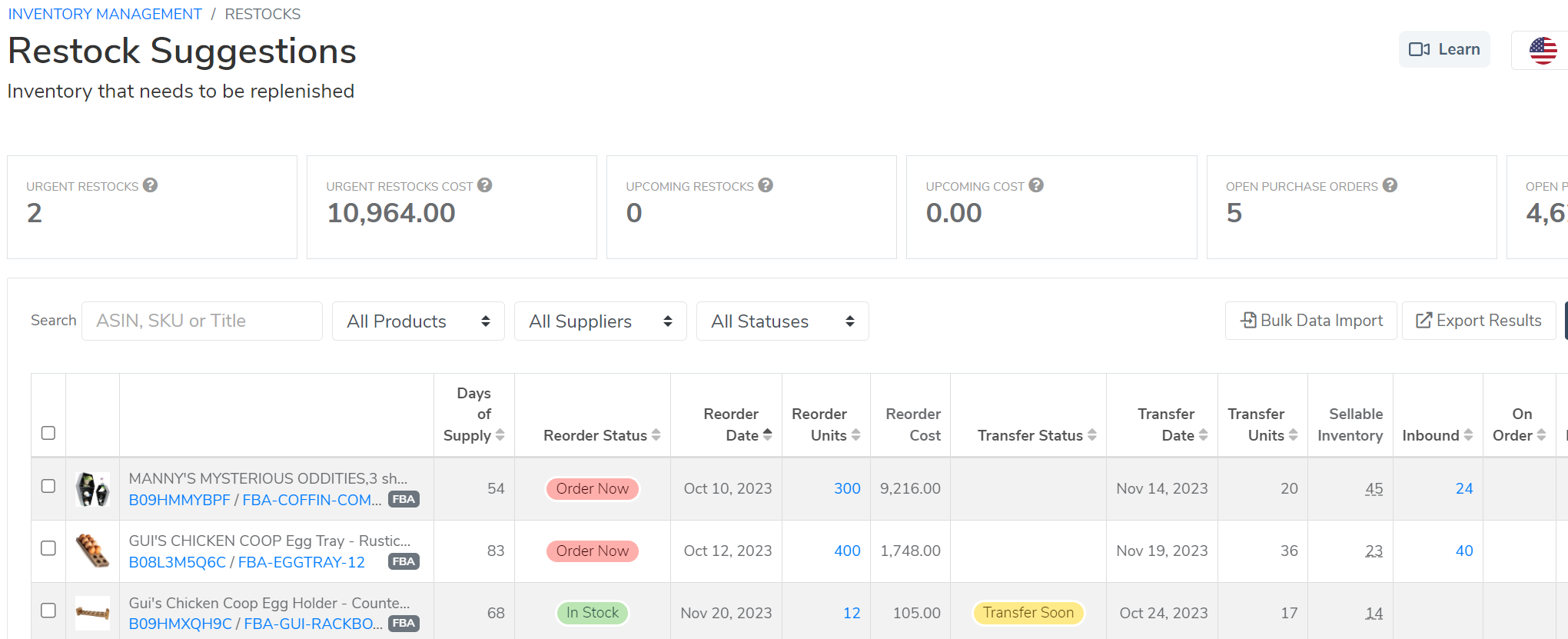
Task: Open Upcoming Cost help icon
Action: pos(1036,185)
